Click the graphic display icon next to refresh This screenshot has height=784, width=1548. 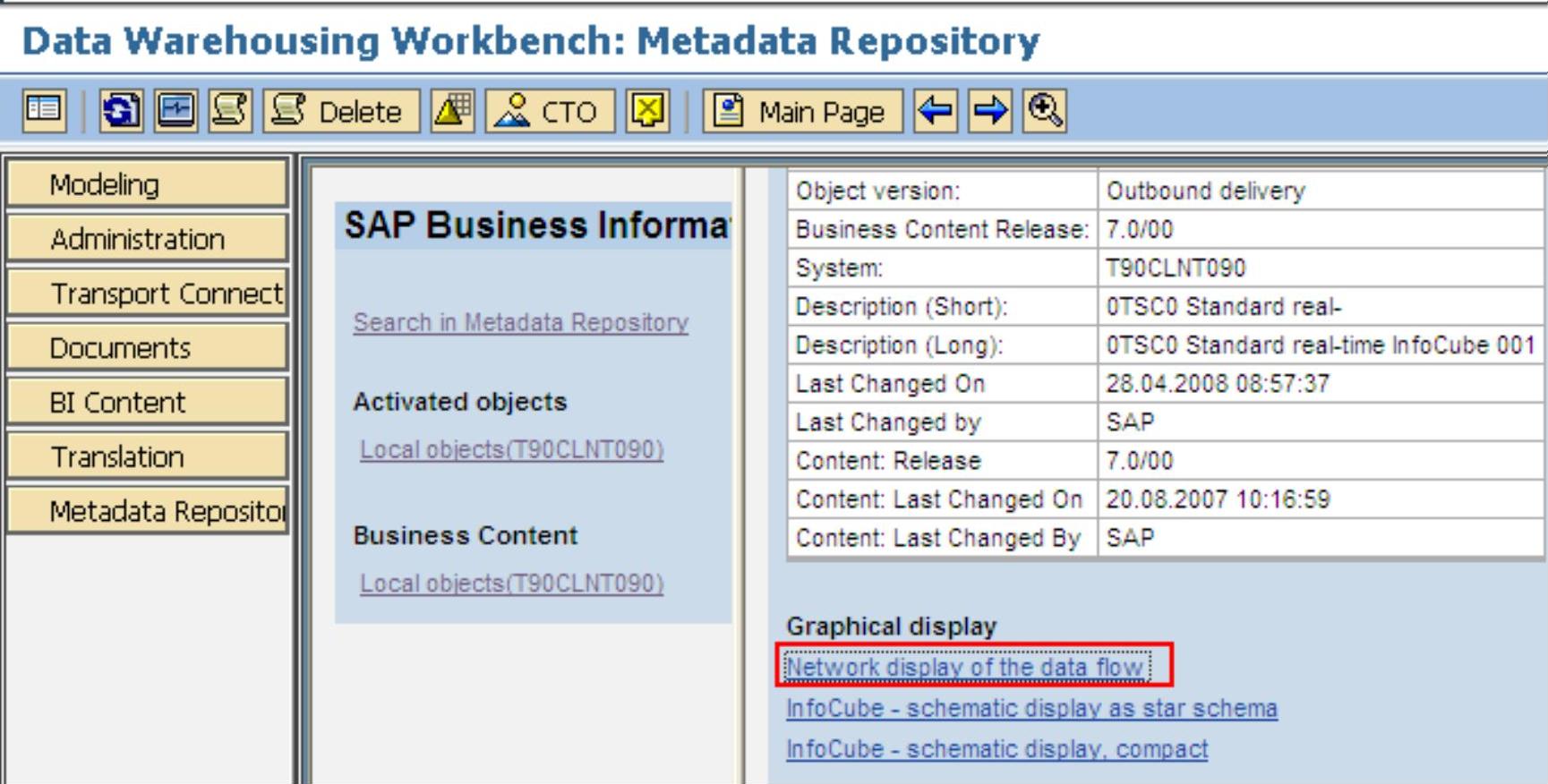pos(175,111)
